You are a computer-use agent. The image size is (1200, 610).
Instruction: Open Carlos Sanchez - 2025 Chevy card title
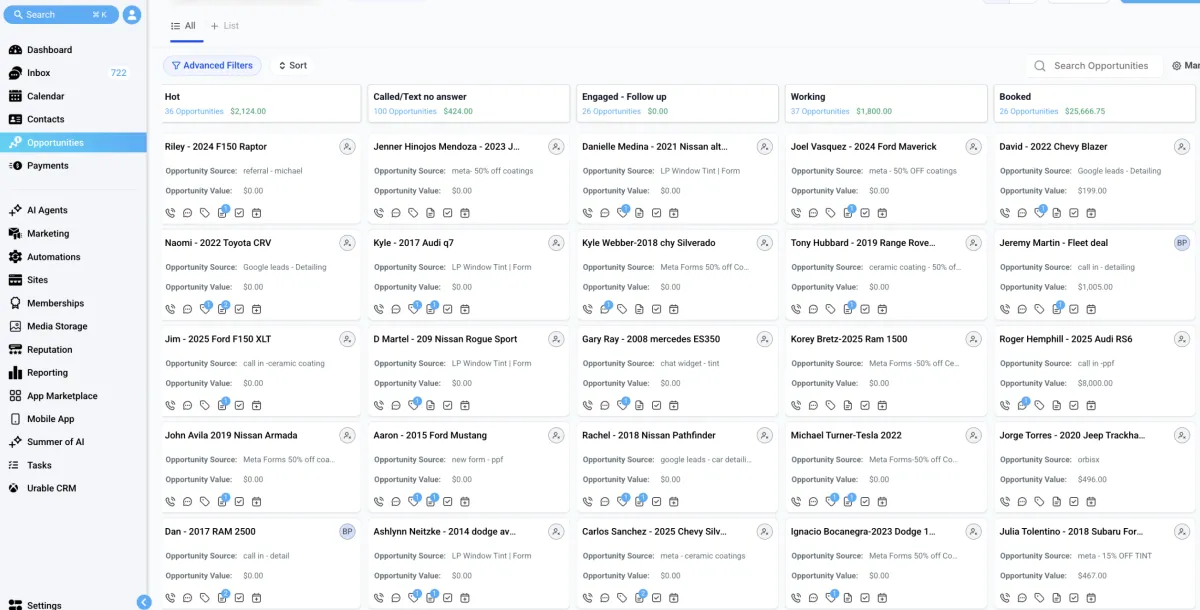(x=654, y=532)
